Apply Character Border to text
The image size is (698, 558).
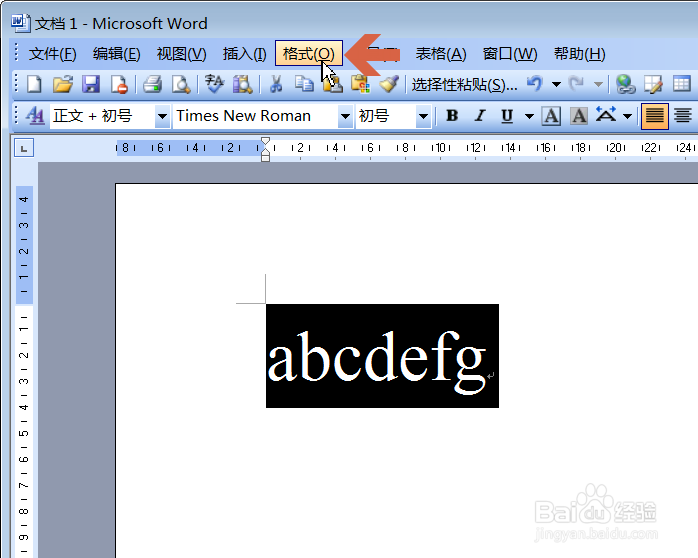(551, 116)
